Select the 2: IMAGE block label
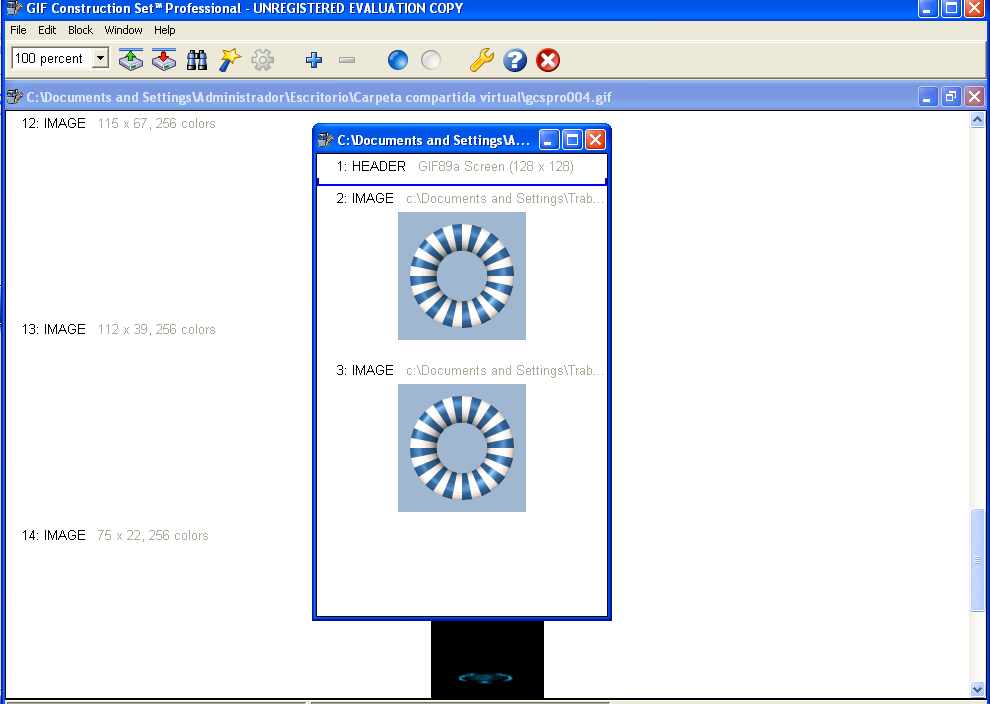Viewport: 990px width, 704px height. [x=365, y=198]
